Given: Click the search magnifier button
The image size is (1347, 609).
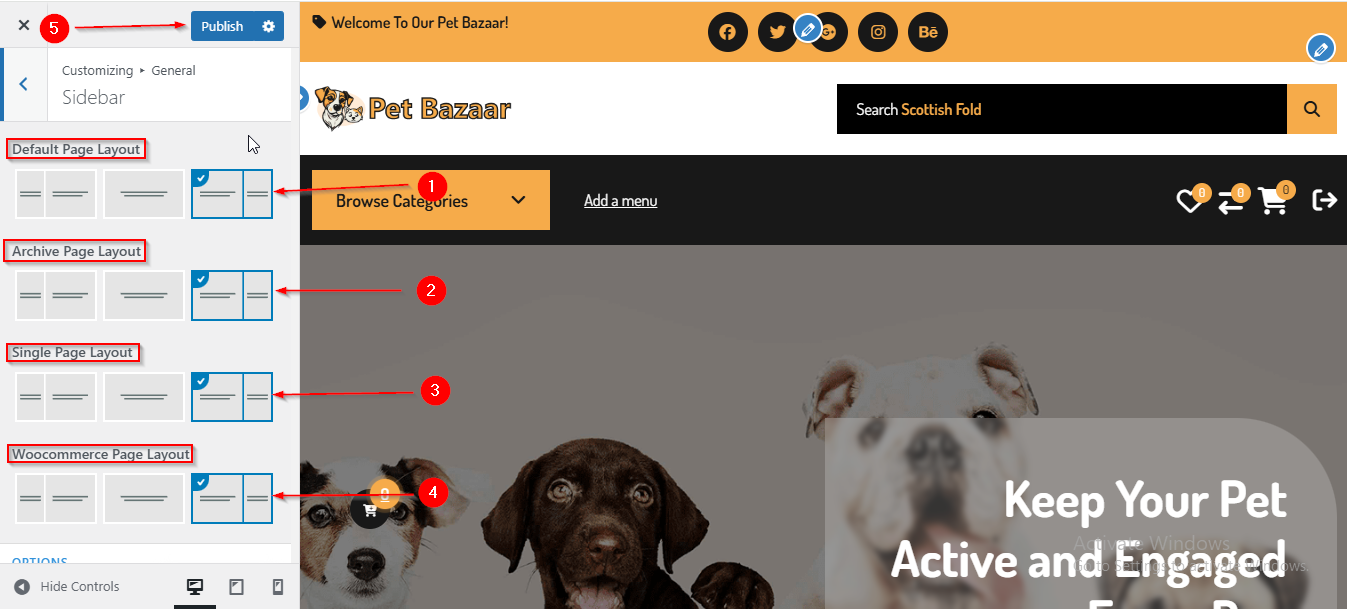Looking at the screenshot, I should coord(1312,109).
